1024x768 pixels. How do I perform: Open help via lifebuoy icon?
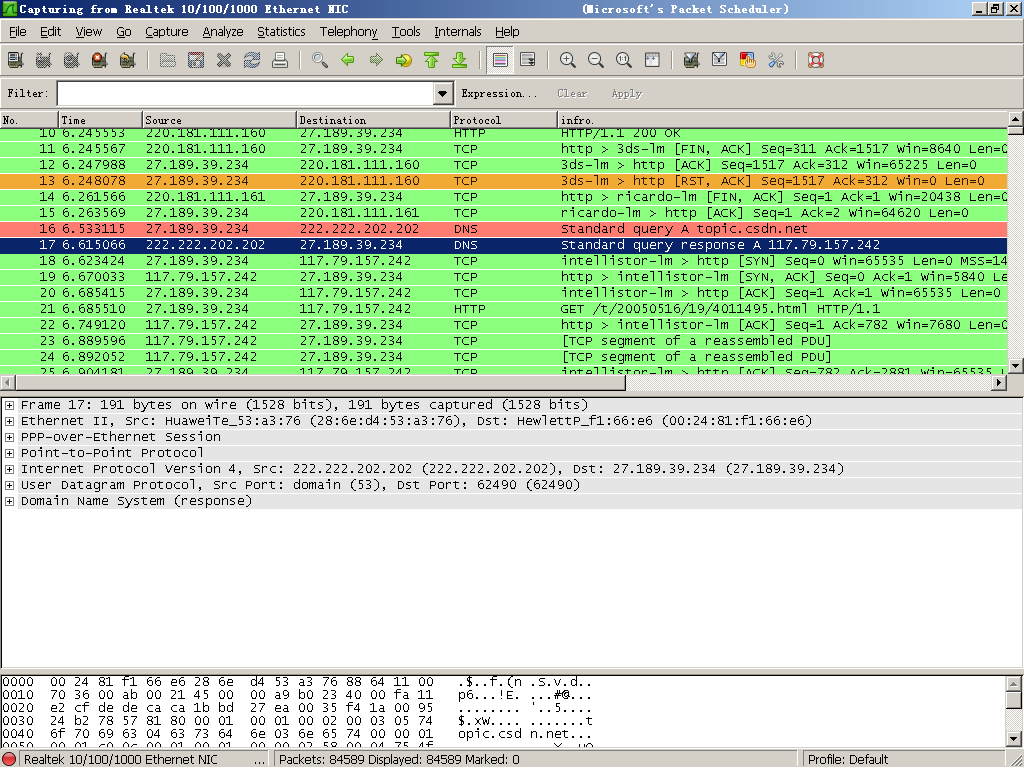(816, 60)
